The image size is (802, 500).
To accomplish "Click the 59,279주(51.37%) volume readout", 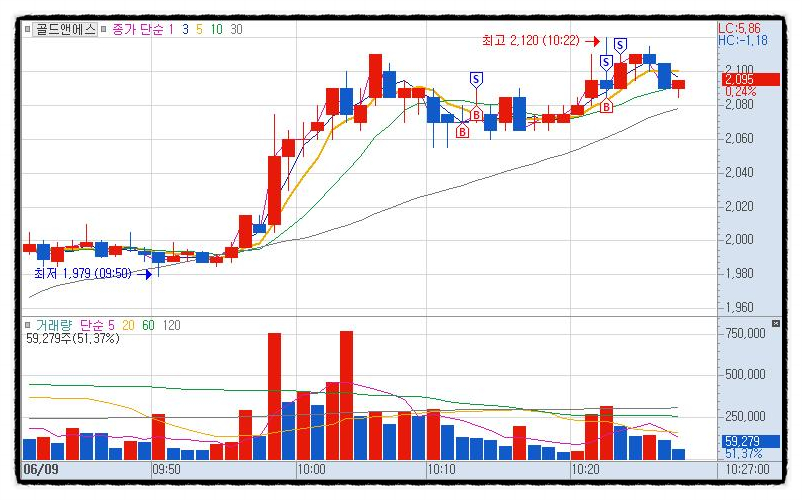I will (73, 338).
